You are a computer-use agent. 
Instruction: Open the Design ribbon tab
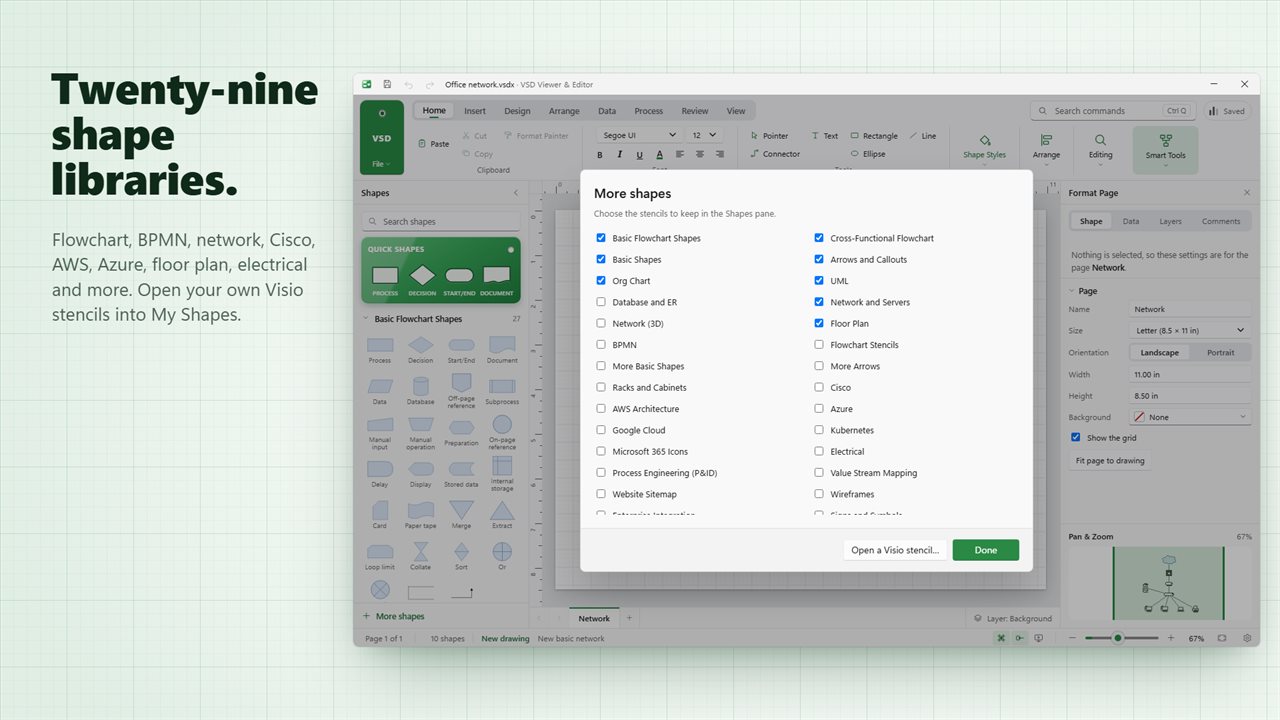tap(517, 111)
